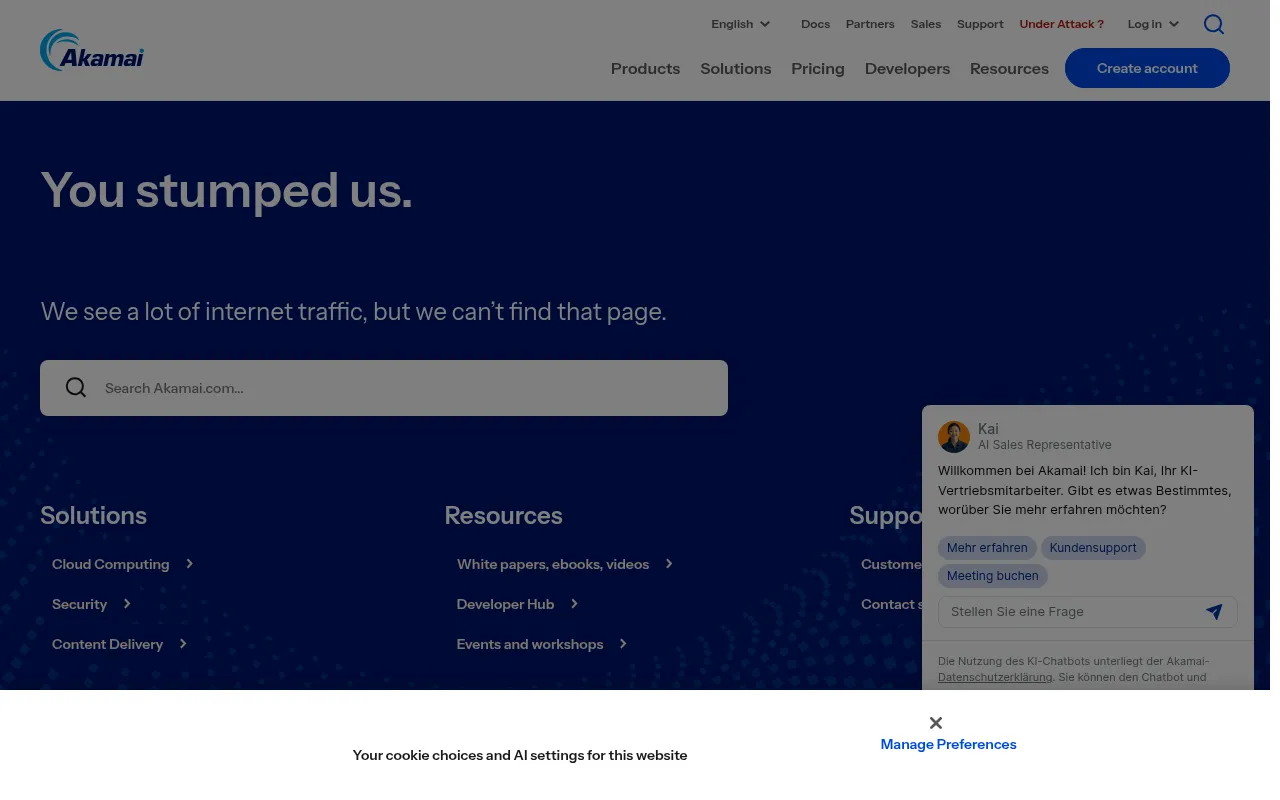This screenshot has width=1280, height=800.
Task: Focus the Search Akamai.com input field
Action: [x=384, y=388]
